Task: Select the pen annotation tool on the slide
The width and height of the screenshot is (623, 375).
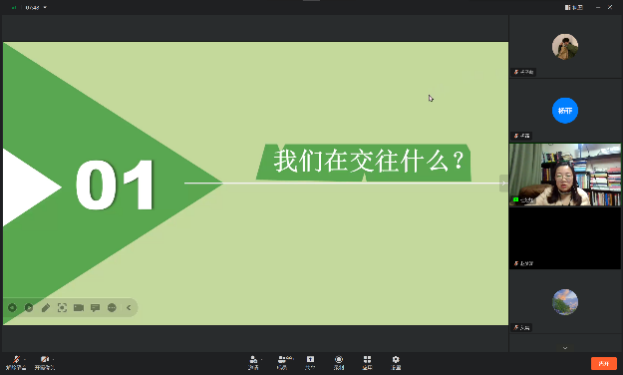Action: coord(46,307)
